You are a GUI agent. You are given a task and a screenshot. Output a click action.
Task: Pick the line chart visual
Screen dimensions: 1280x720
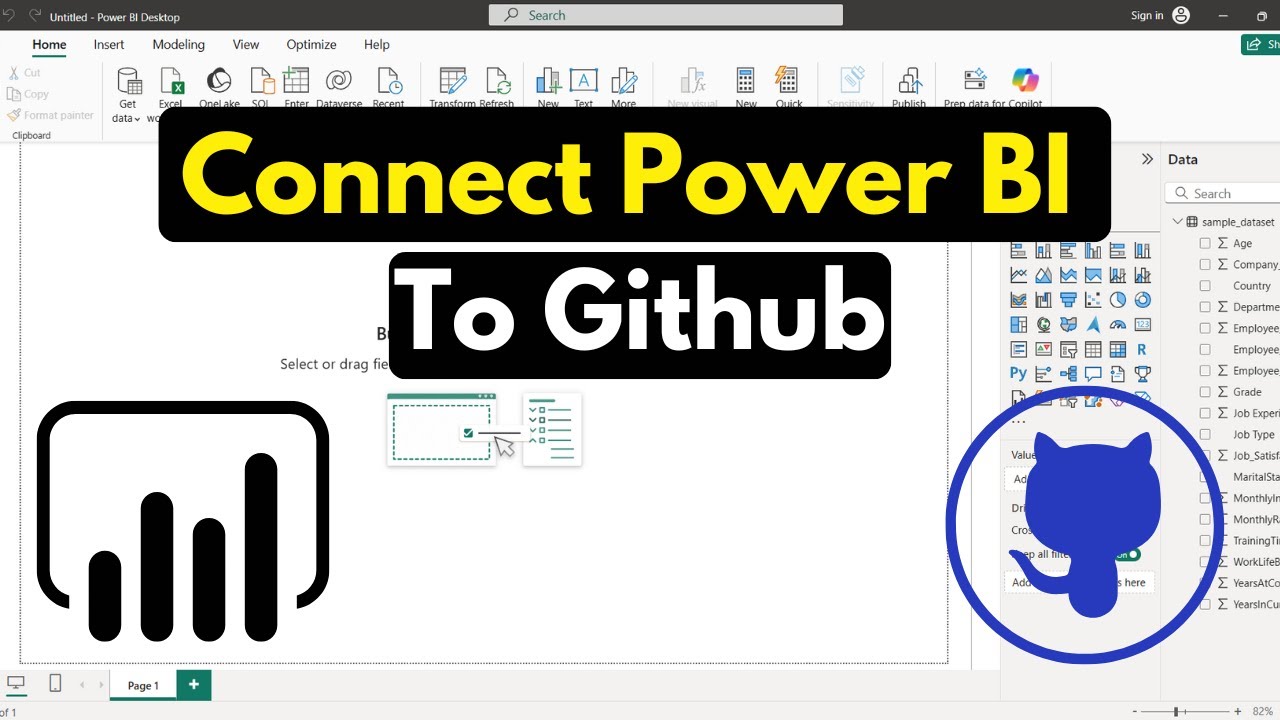1019,275
